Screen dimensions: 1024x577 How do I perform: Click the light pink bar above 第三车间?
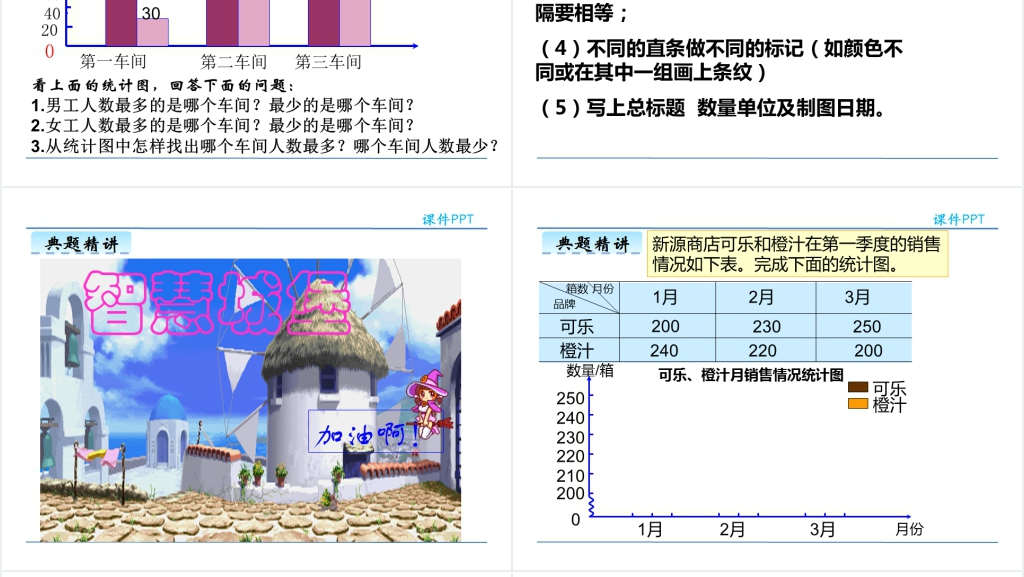(355, 23)
